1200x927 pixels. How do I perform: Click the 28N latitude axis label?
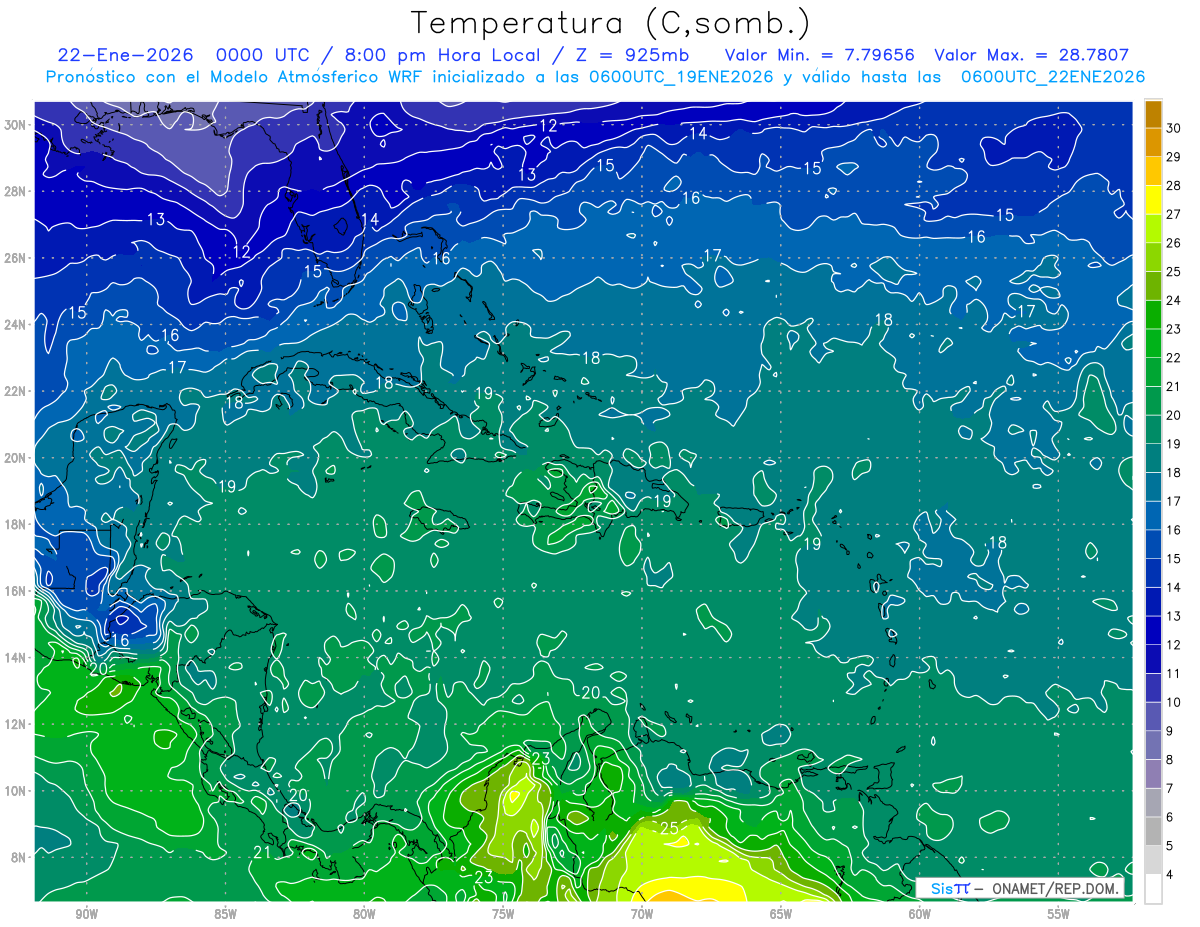click(16, 191)
